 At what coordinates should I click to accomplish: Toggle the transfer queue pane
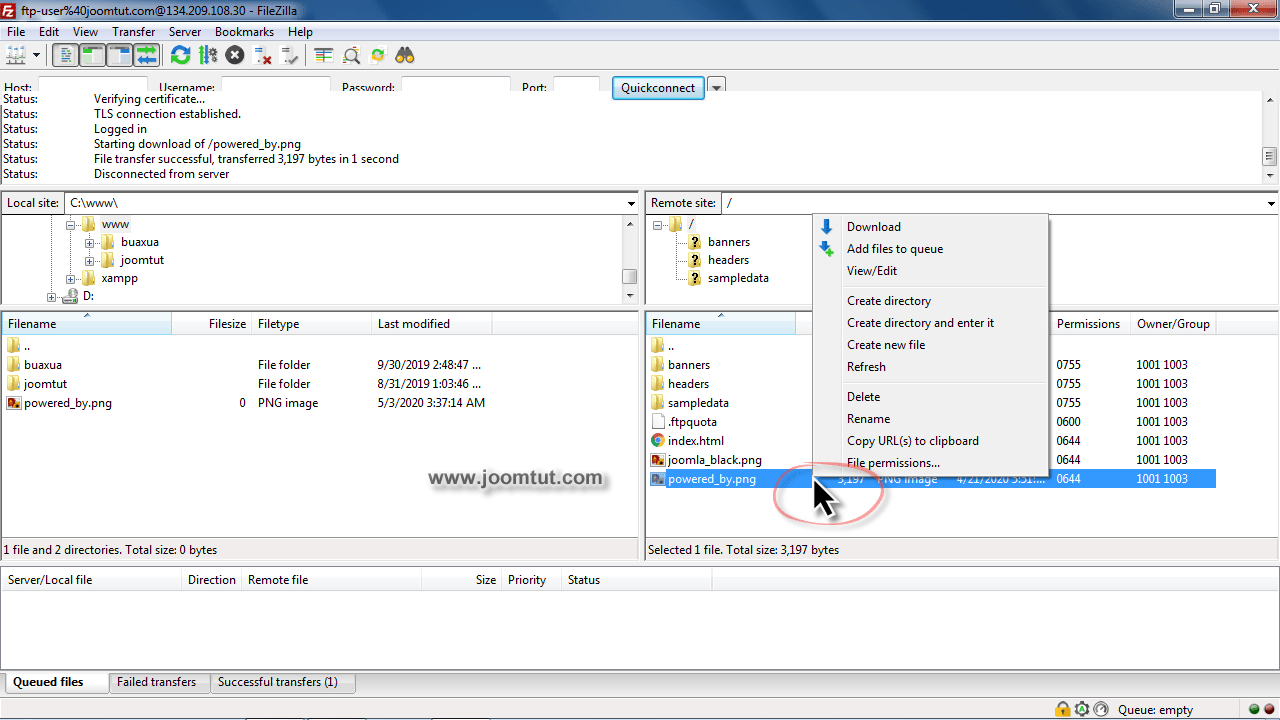point(148,55)
